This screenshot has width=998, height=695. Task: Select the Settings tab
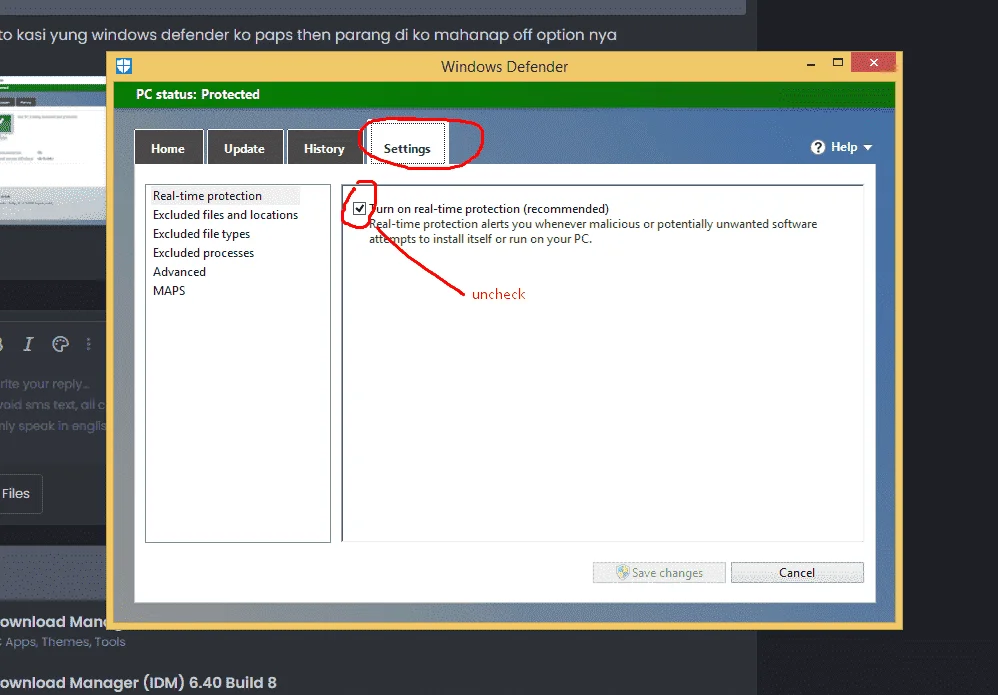point(407,146)
